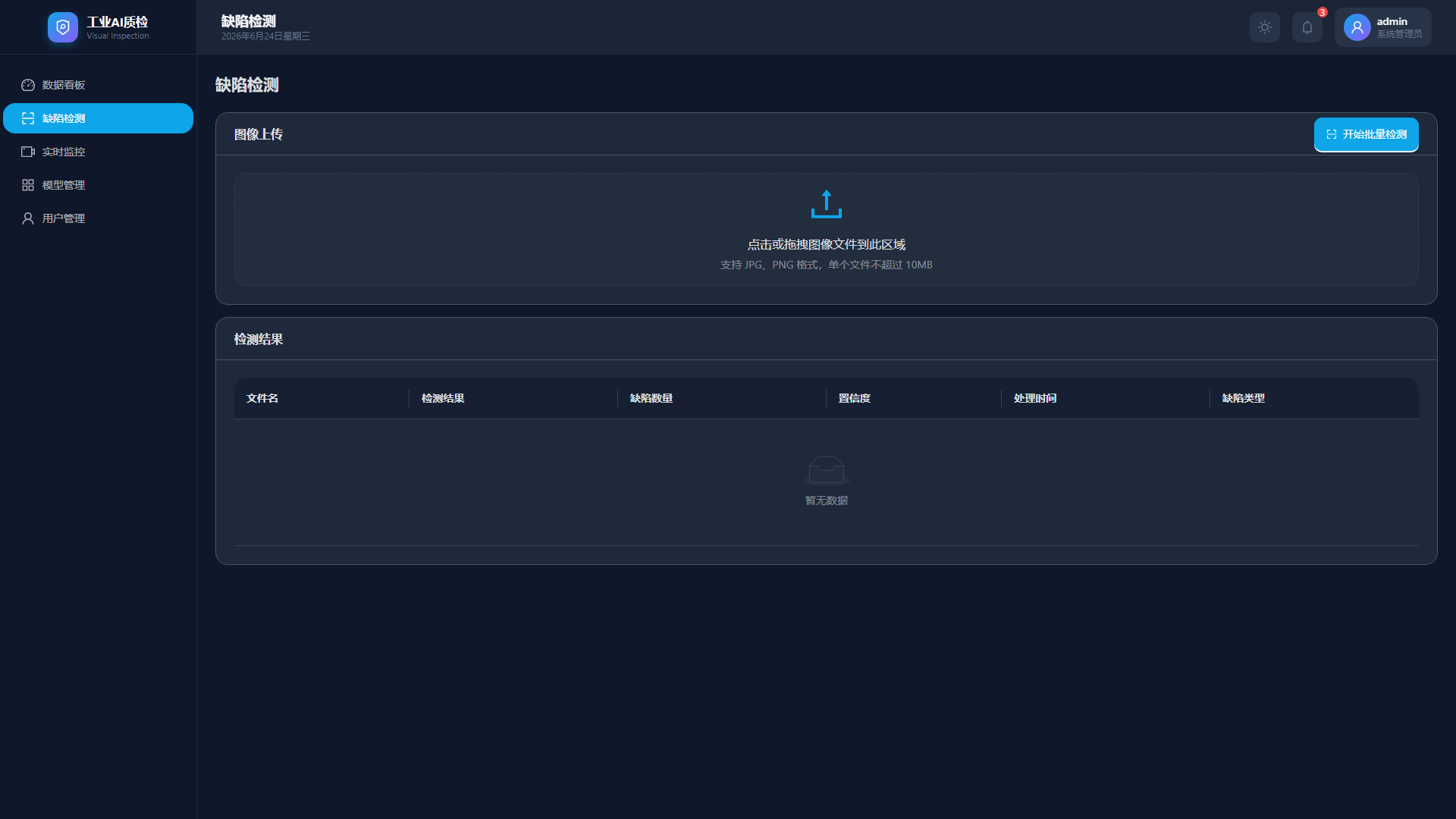Click the red notification badge showing 3
The image size is (1456, 819).
[x=1322, y=12]
